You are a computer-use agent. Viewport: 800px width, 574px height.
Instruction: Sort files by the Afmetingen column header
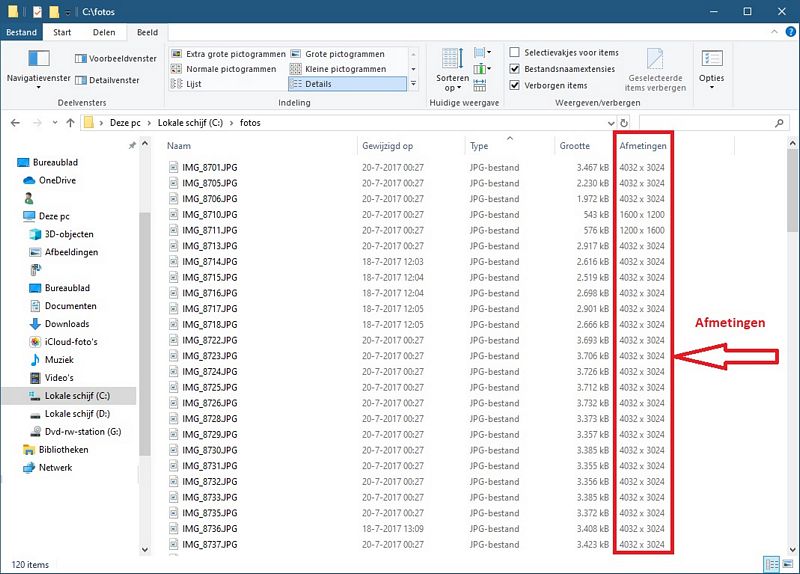click(x=642, y=146)
